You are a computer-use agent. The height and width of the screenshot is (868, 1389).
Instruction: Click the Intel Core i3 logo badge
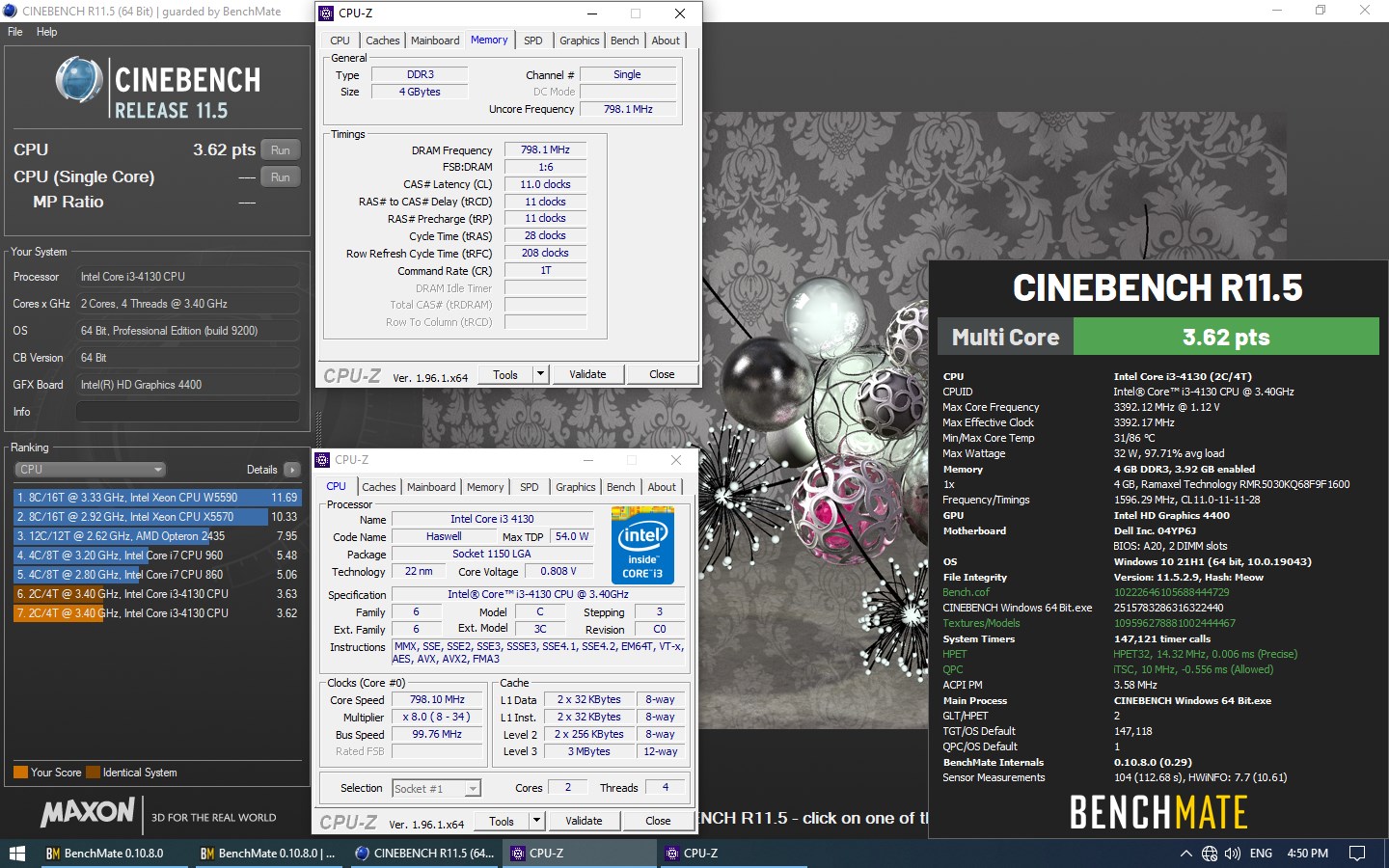[643, 547]
